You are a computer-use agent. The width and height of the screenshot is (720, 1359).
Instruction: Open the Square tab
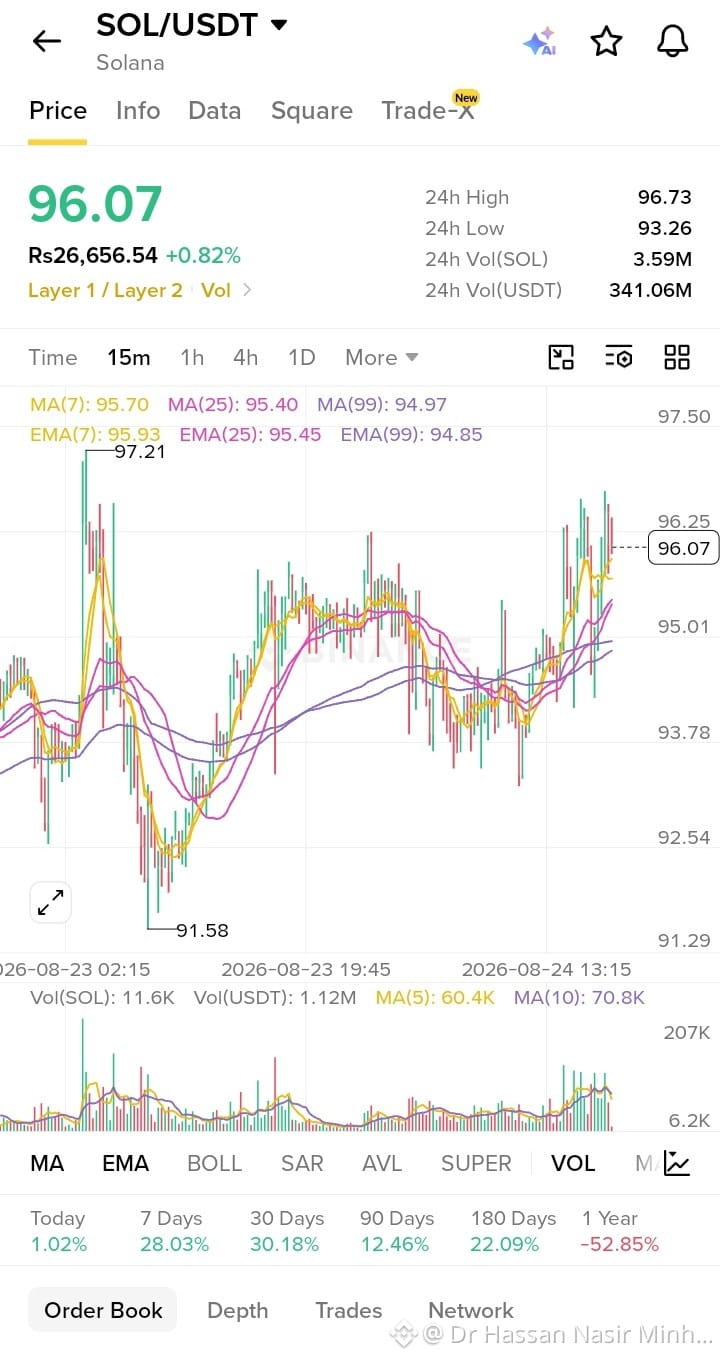[x=312, y=110]
